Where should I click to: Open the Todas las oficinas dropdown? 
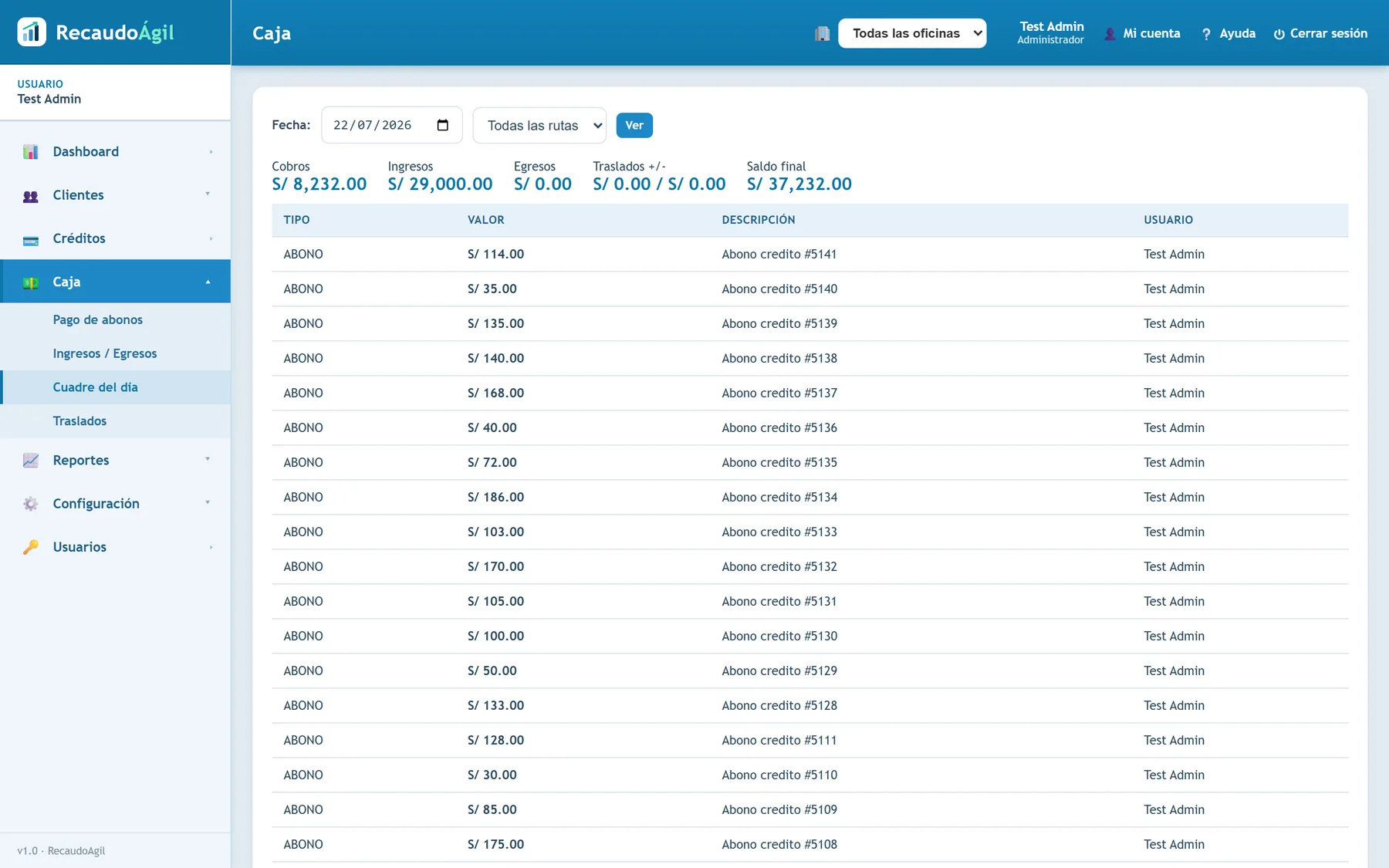tap(912, 33)
